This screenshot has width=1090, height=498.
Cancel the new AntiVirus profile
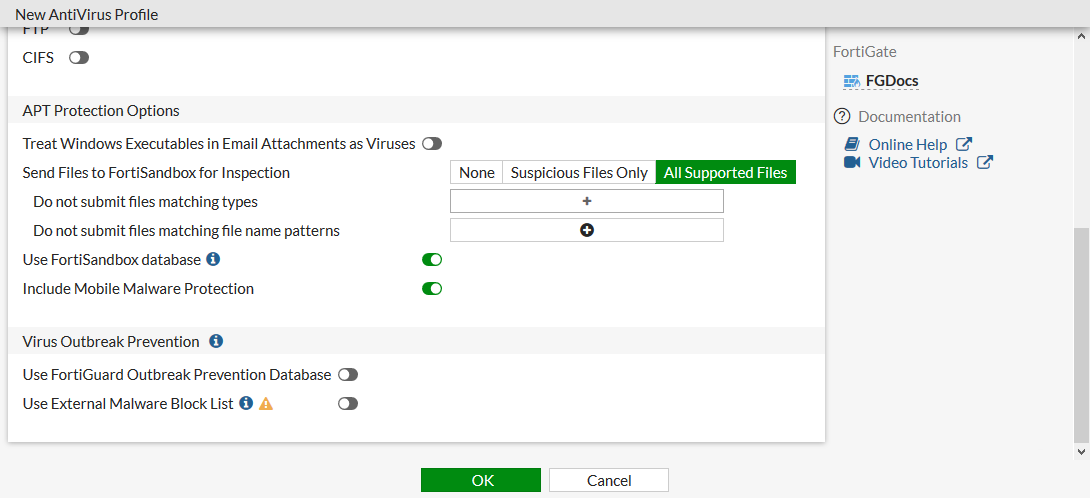609,480
